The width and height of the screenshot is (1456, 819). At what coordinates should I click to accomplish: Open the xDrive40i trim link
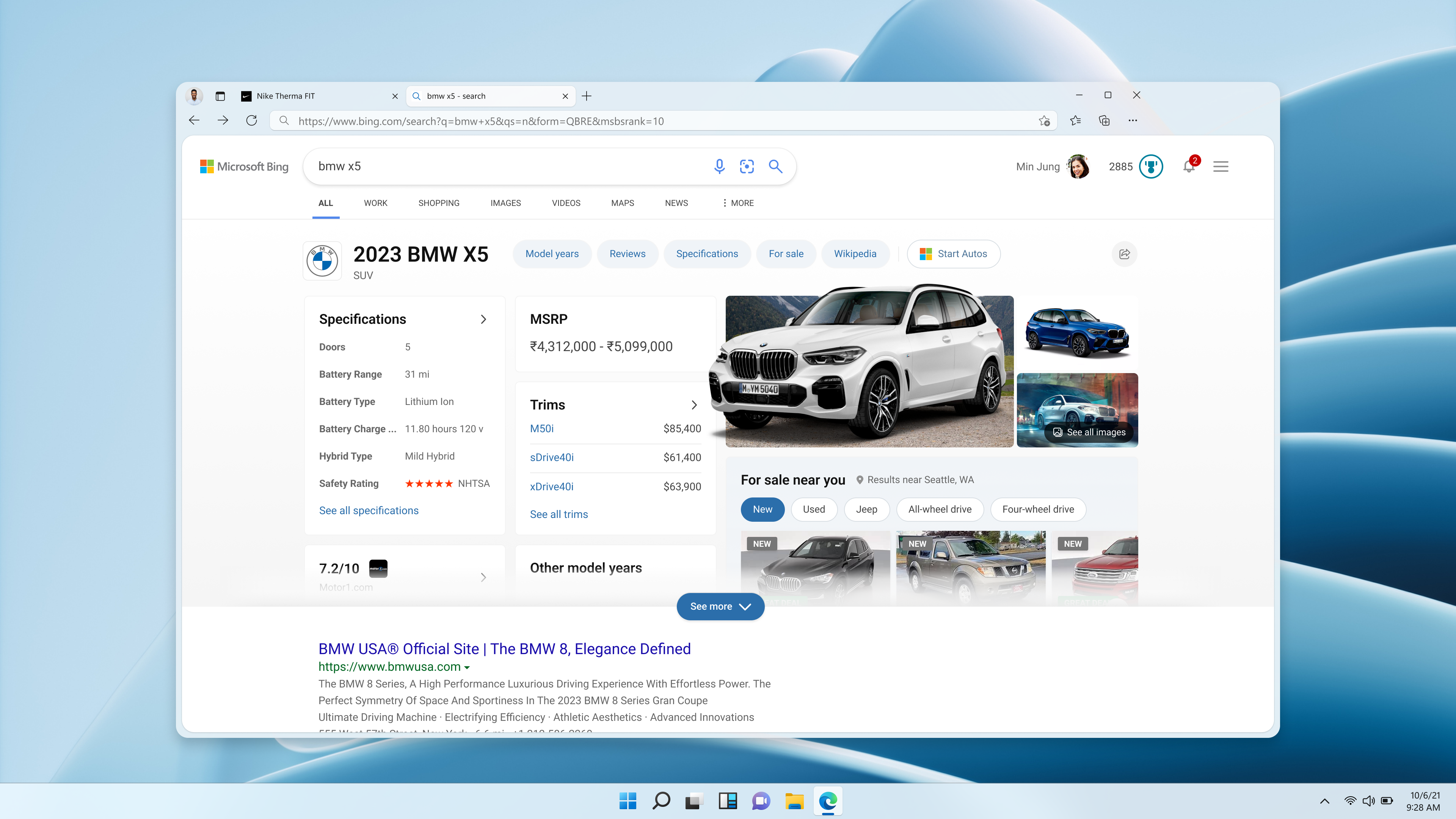click(552, 486)
